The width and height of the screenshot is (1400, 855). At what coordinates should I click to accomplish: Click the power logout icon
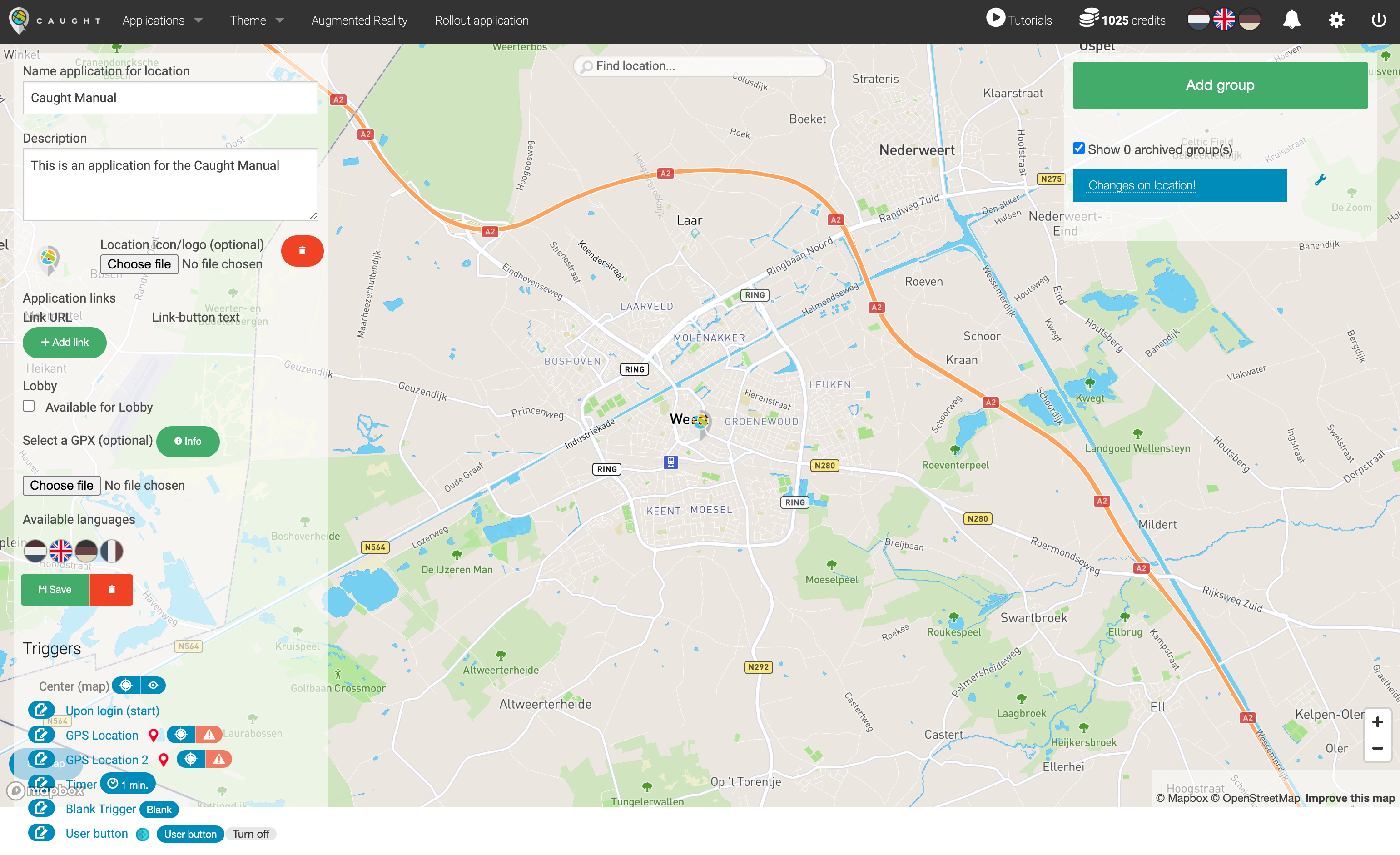(x=1379, y=20)
